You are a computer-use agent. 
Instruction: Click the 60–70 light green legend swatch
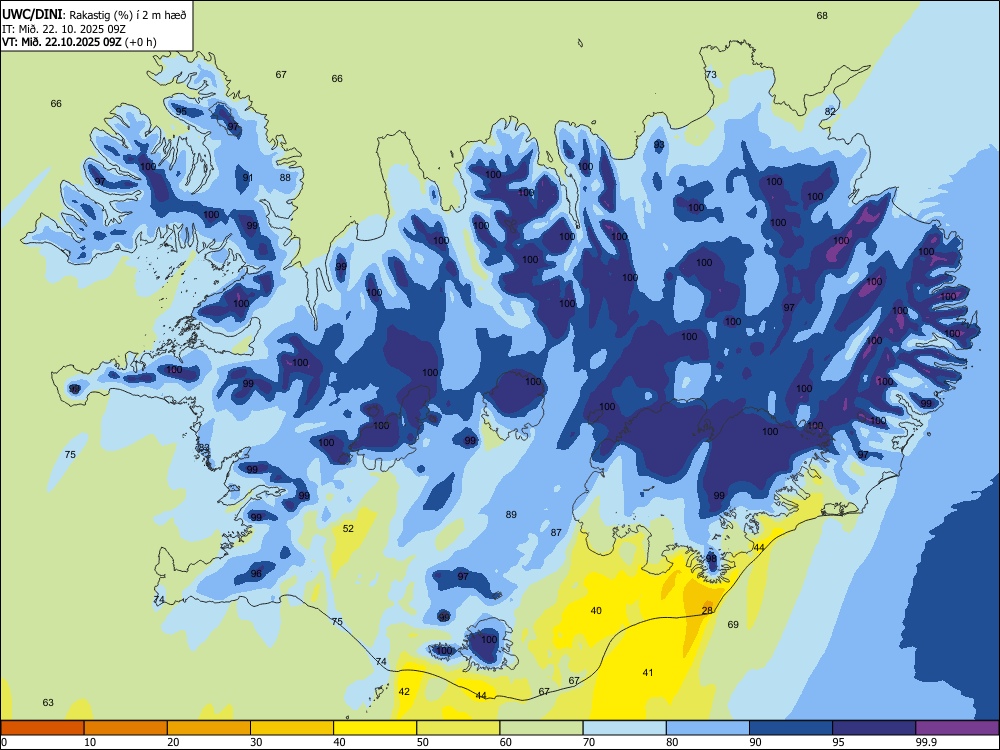(541, 728)
